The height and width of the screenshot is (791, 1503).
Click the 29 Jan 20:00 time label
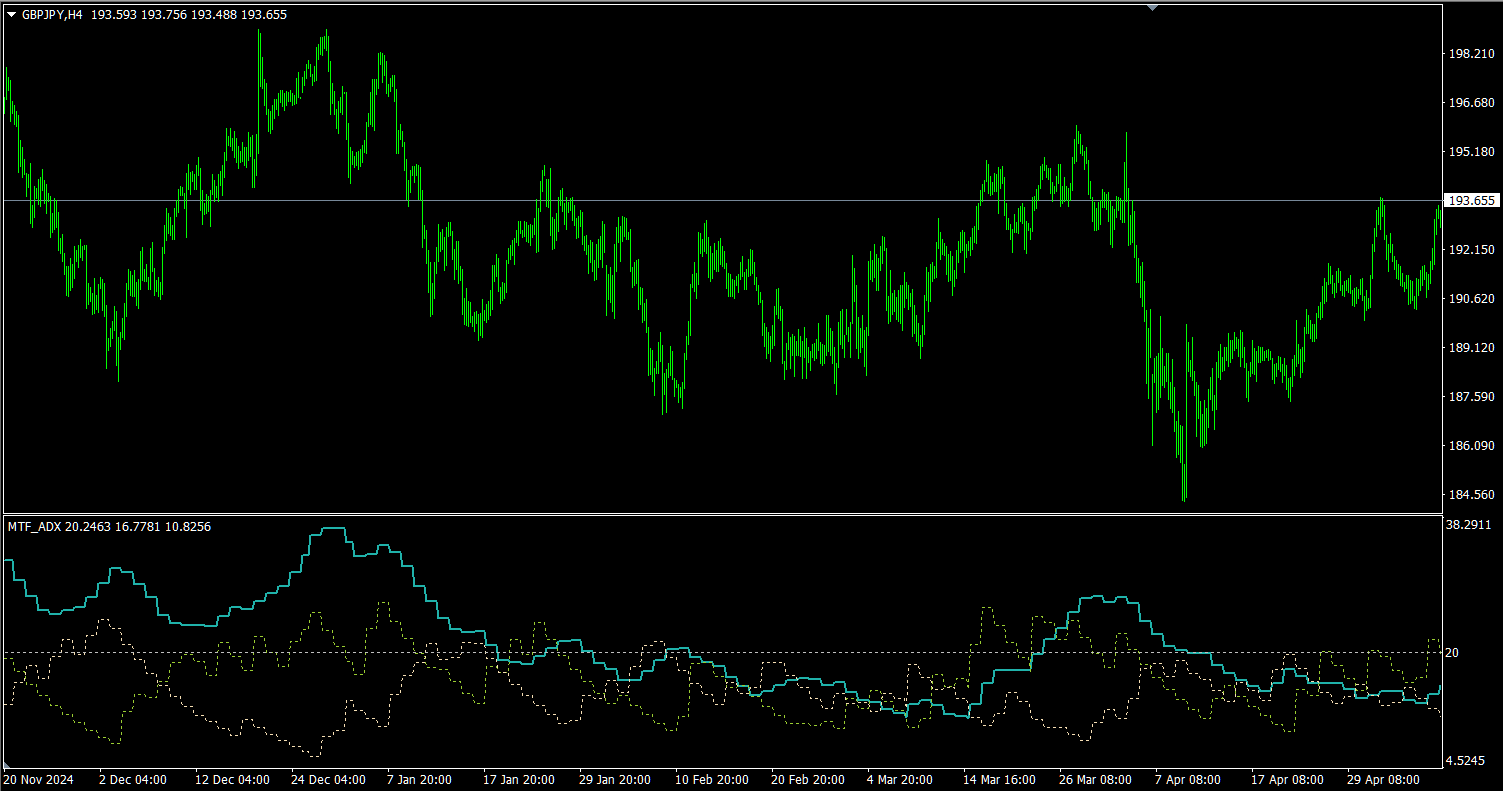(x=616, y=779)
